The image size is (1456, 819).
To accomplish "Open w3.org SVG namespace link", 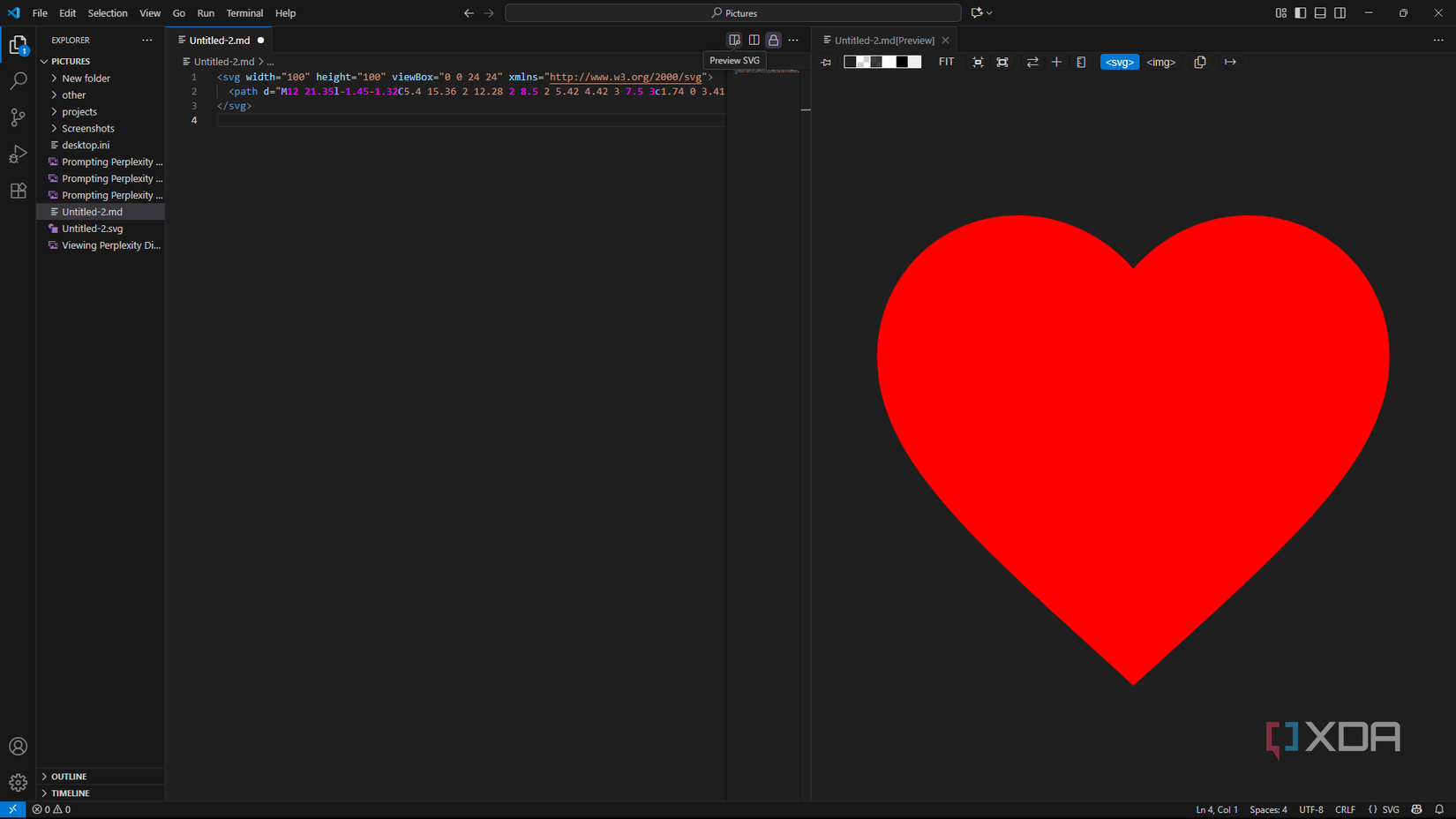I will [626, 77].
